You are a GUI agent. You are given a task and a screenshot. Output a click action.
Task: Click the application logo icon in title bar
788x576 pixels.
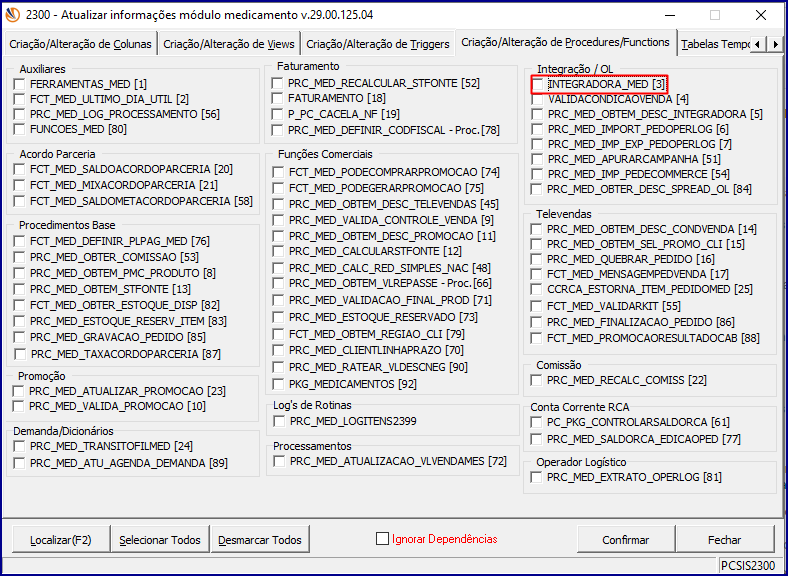point(12,15)
